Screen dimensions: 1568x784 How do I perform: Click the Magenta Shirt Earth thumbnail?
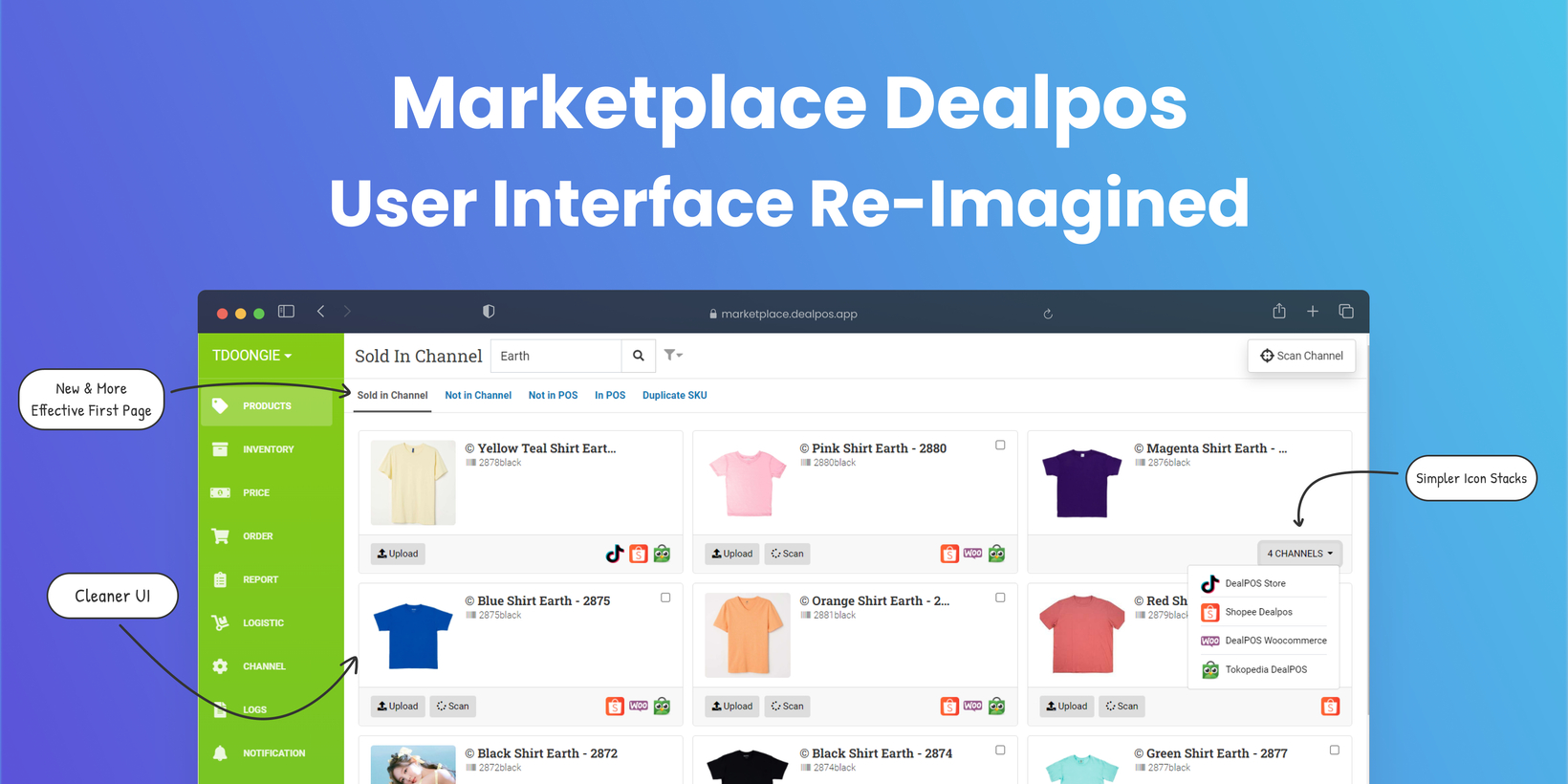pos(1082,482)
